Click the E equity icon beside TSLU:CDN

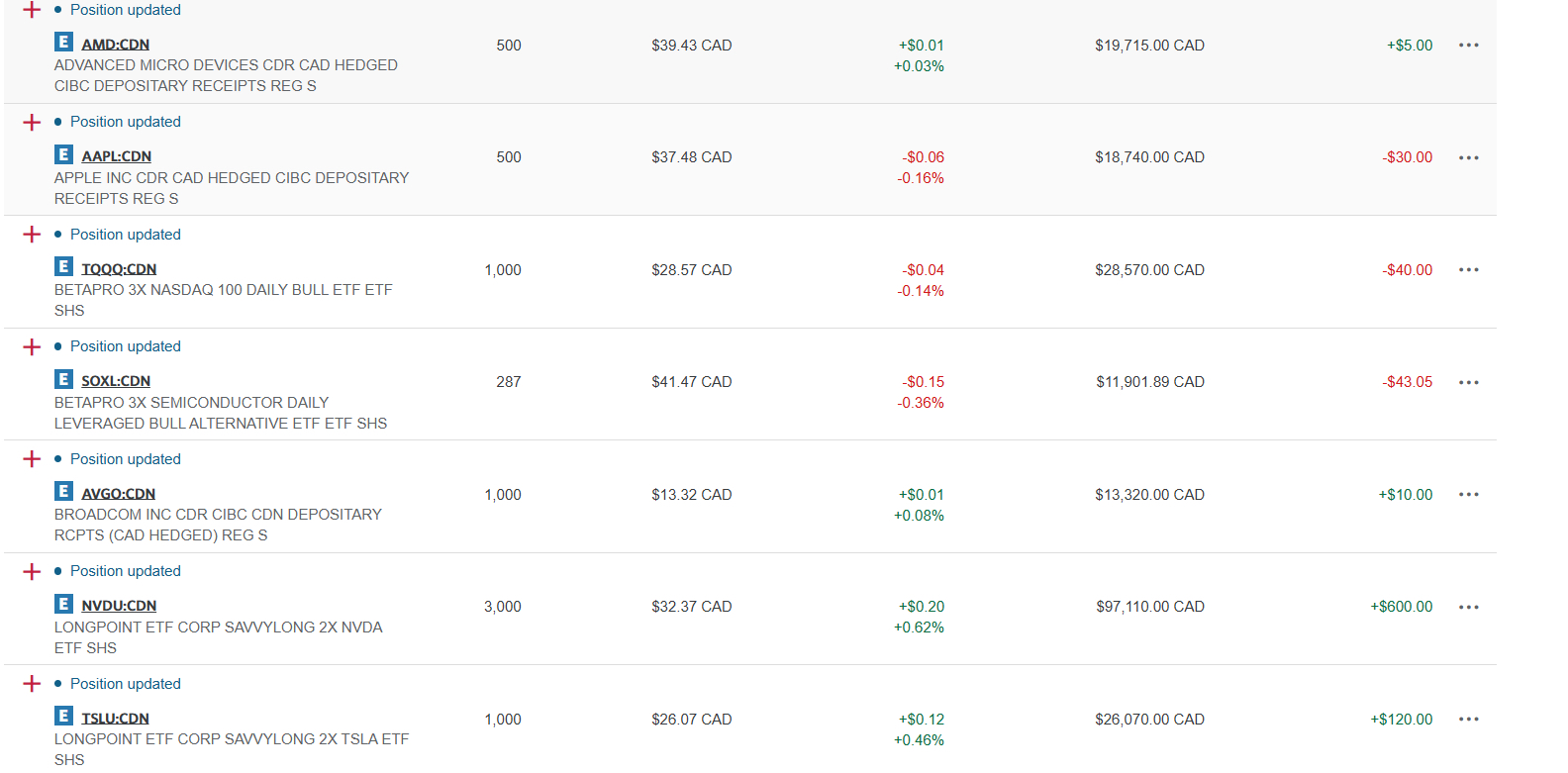(63, 717)
